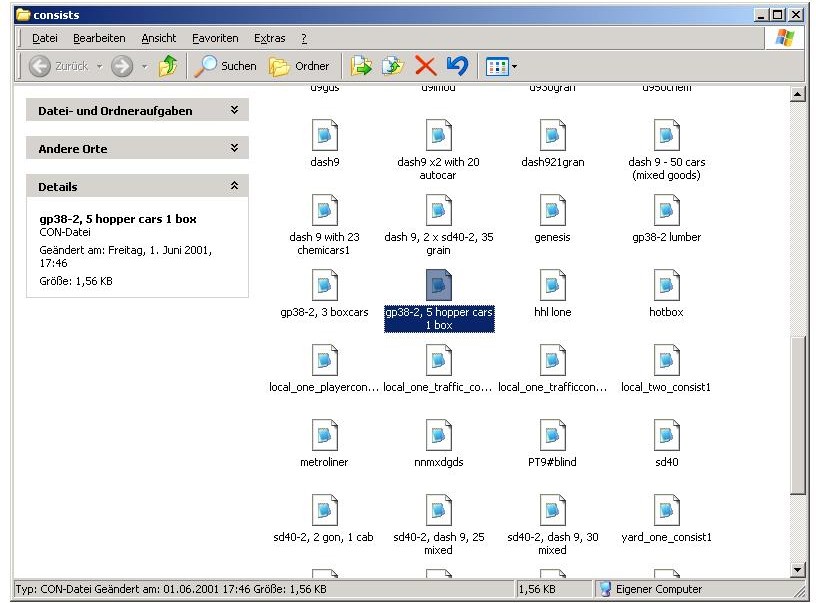The image size is (816, 603).
Task: Open the Favoriten menu
Action: pos(215,38)
